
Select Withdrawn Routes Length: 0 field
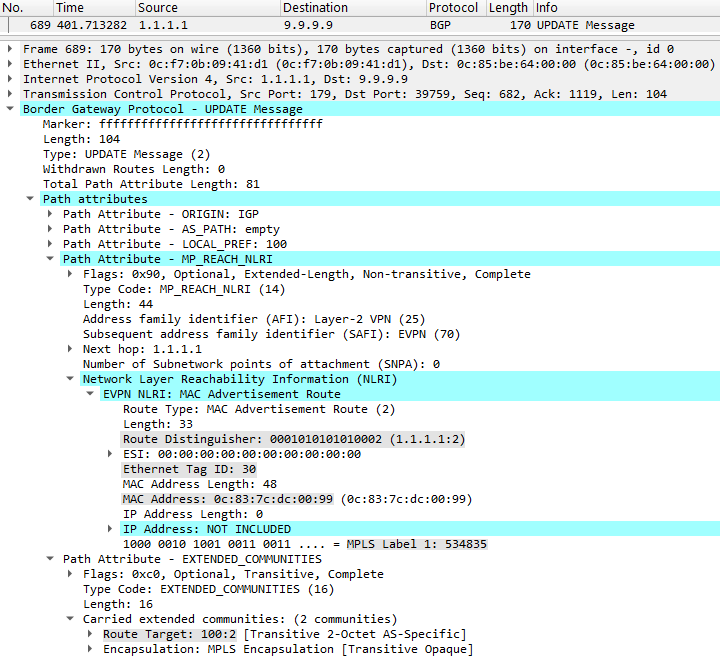click(134, 169)
